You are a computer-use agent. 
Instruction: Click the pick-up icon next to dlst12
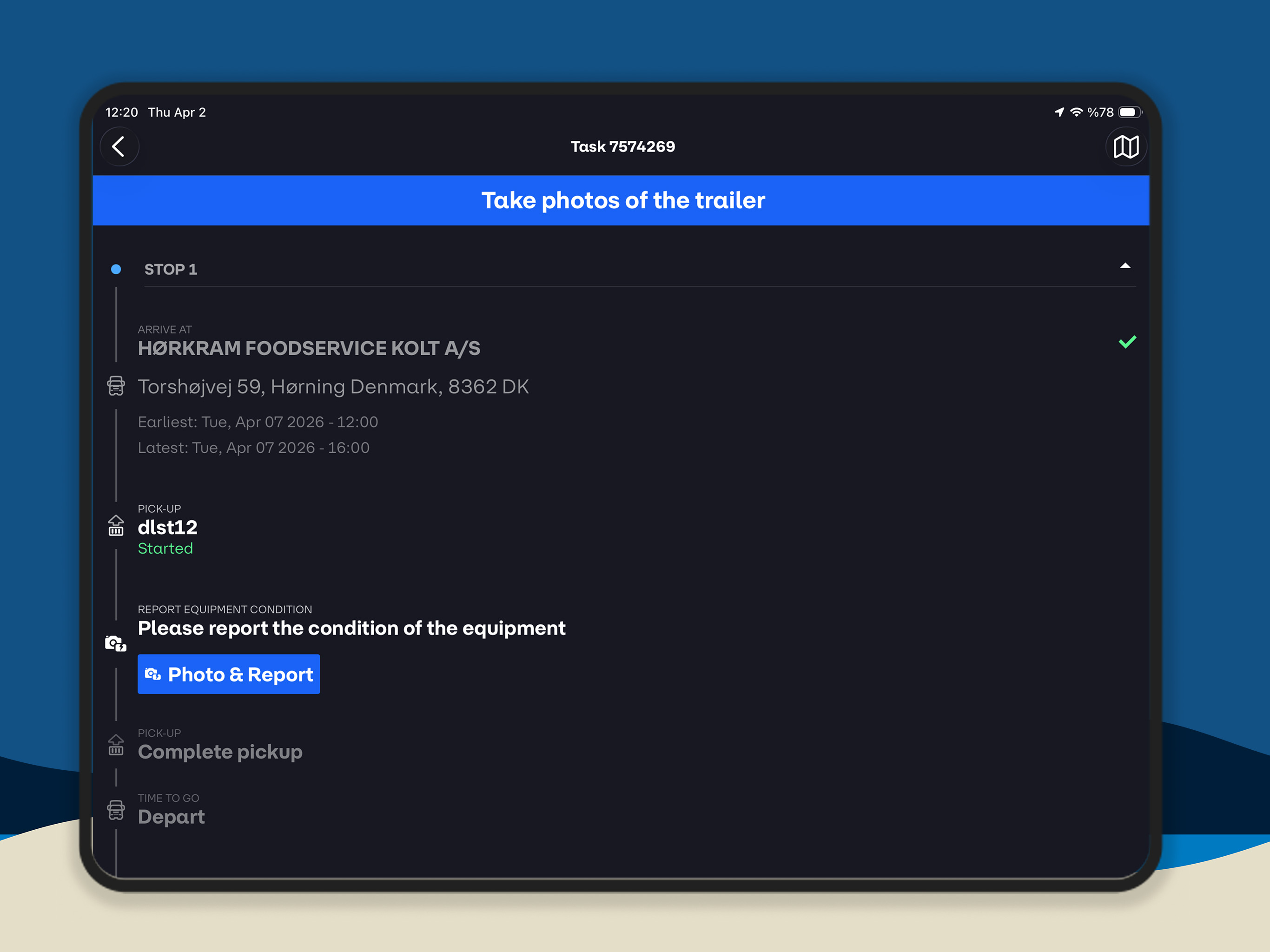click(x=116, y=525)
